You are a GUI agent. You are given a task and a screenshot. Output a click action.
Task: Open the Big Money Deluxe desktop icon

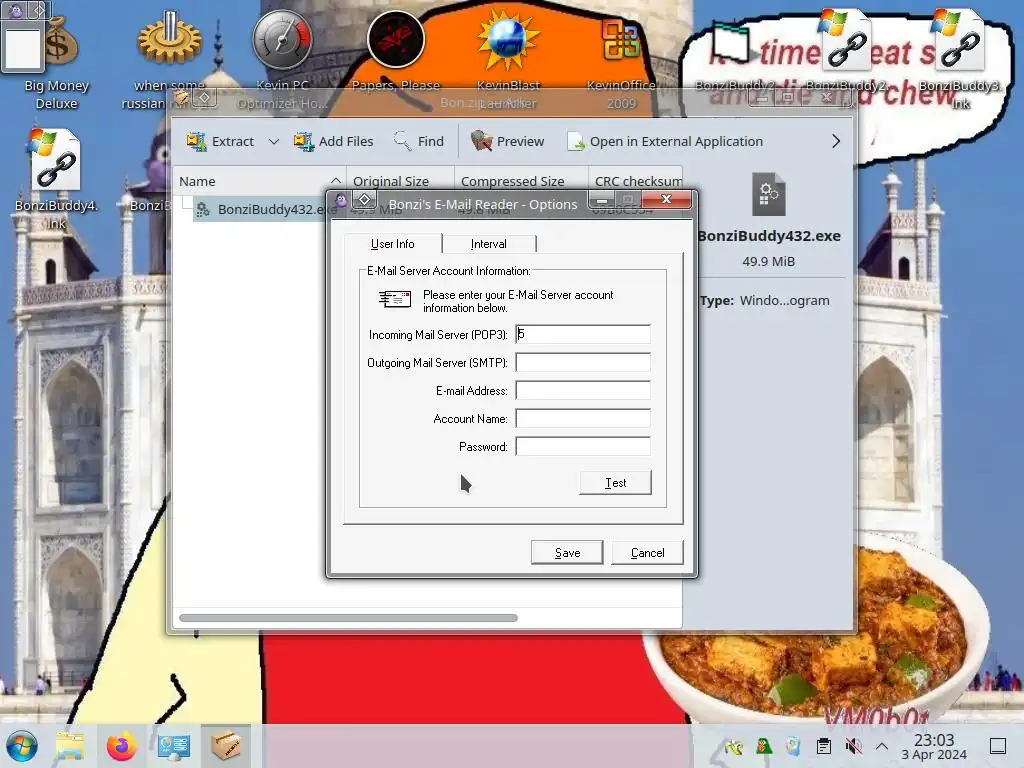pyautogui.click(x=57, y=62)
